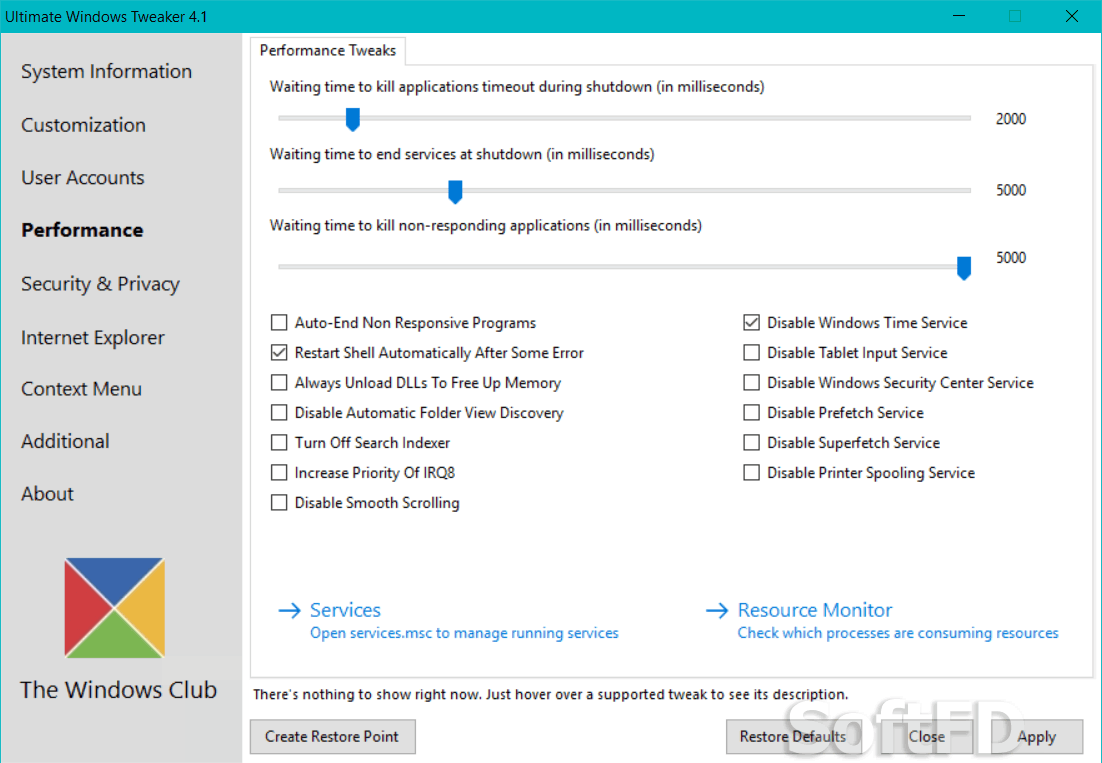Check Always Unload DLLs To Free Up Memory

pyautogui.click(x=279, y=383)
